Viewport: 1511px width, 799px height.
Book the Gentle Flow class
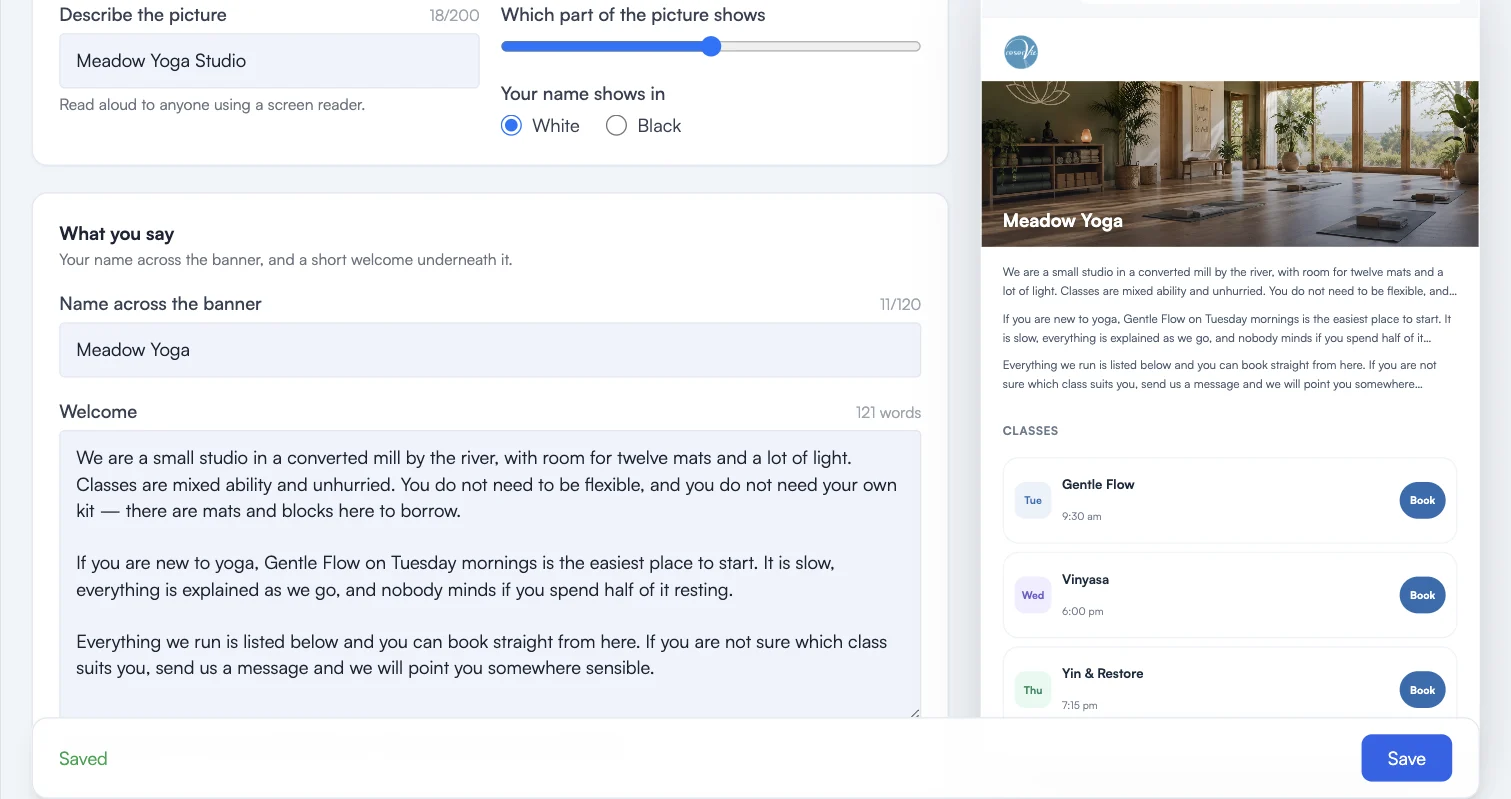1422,500
